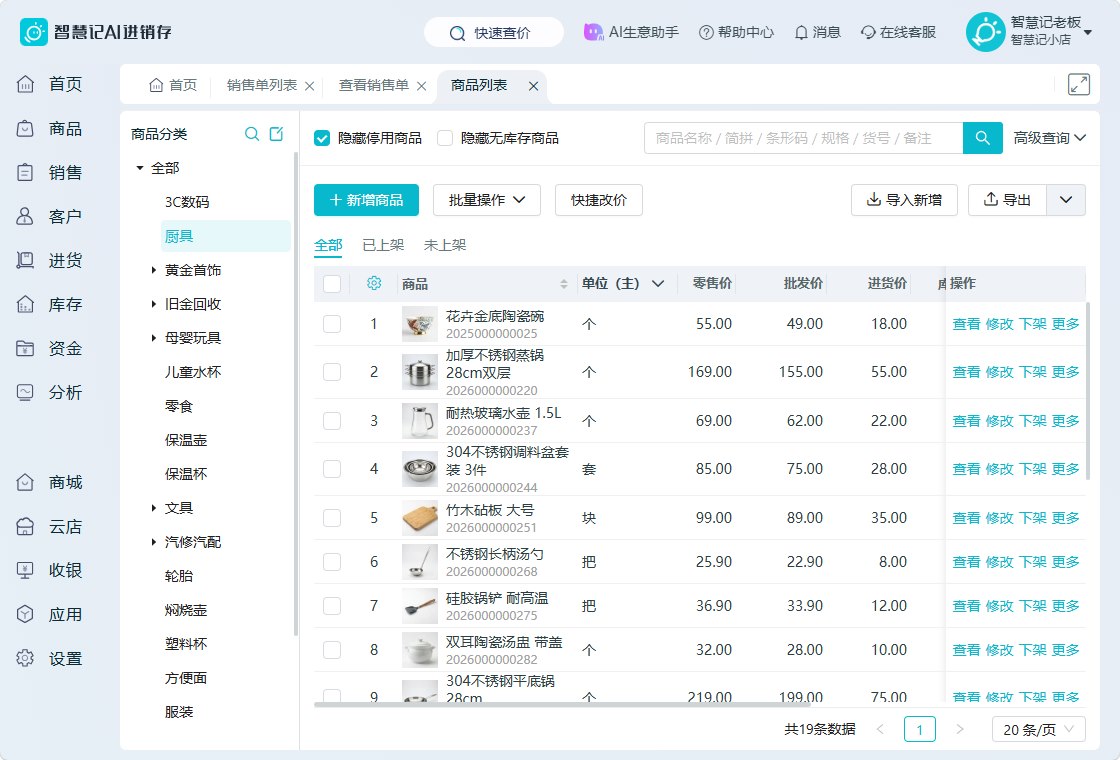Open the 快速查价 quick search box

tap(494, 33)
